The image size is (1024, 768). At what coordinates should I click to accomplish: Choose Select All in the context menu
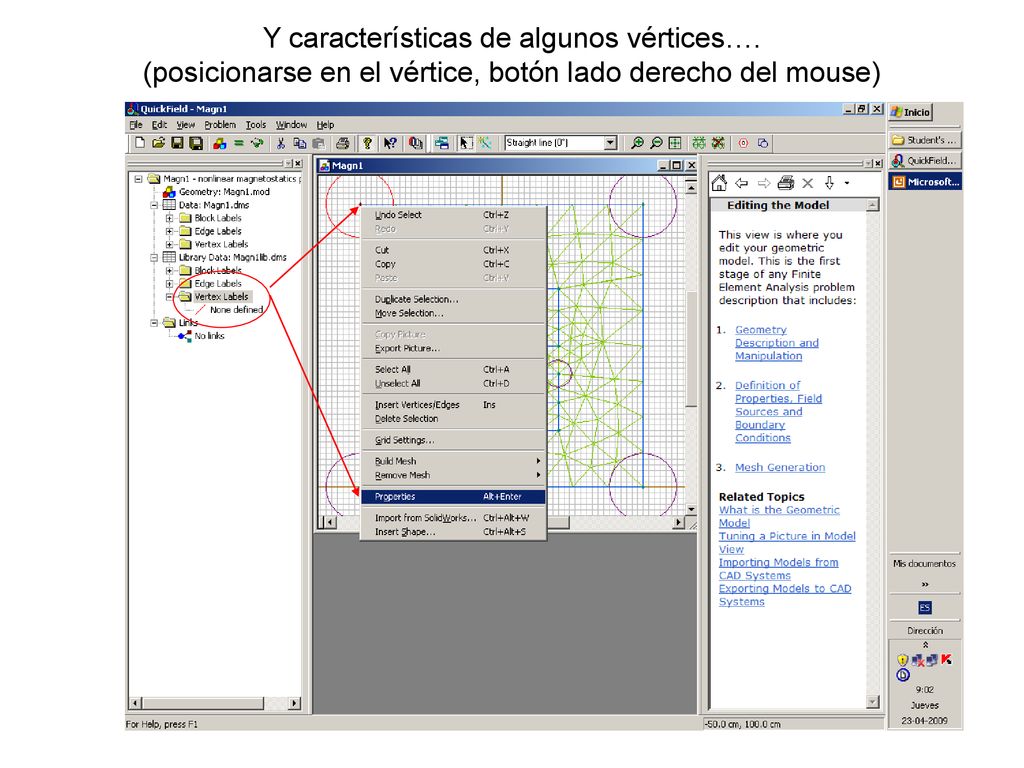tap(453, 370)
